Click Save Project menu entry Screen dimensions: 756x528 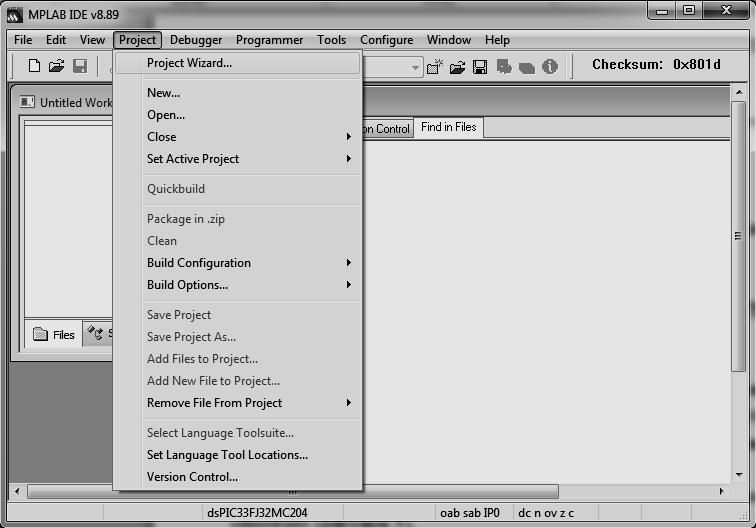[238, 315]
